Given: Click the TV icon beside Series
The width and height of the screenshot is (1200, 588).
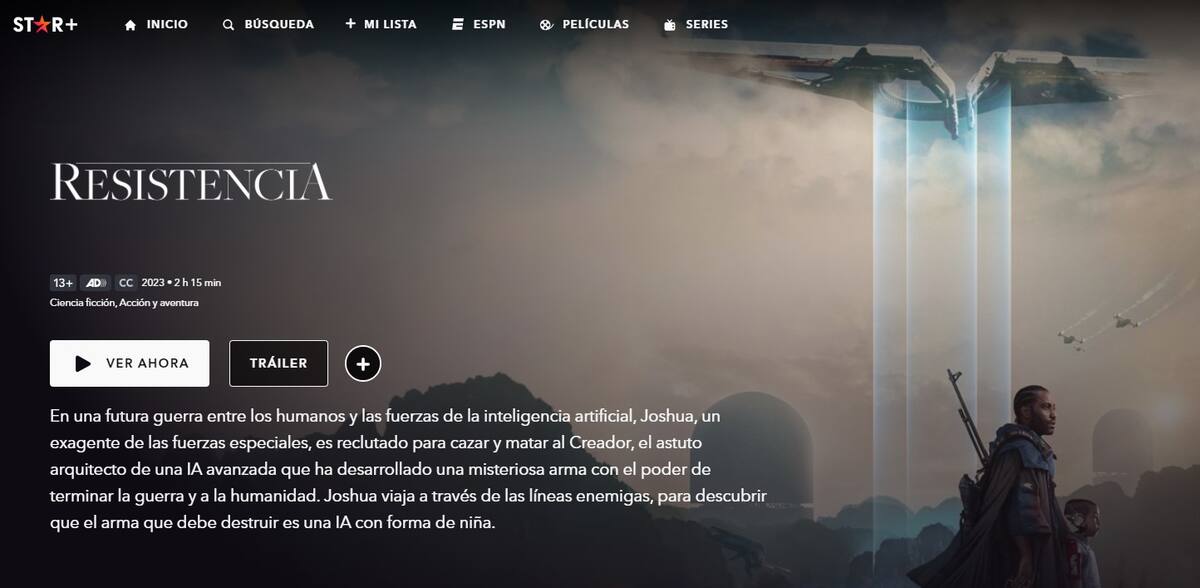Looking at the screenshot, I should (x=670, y=25).
